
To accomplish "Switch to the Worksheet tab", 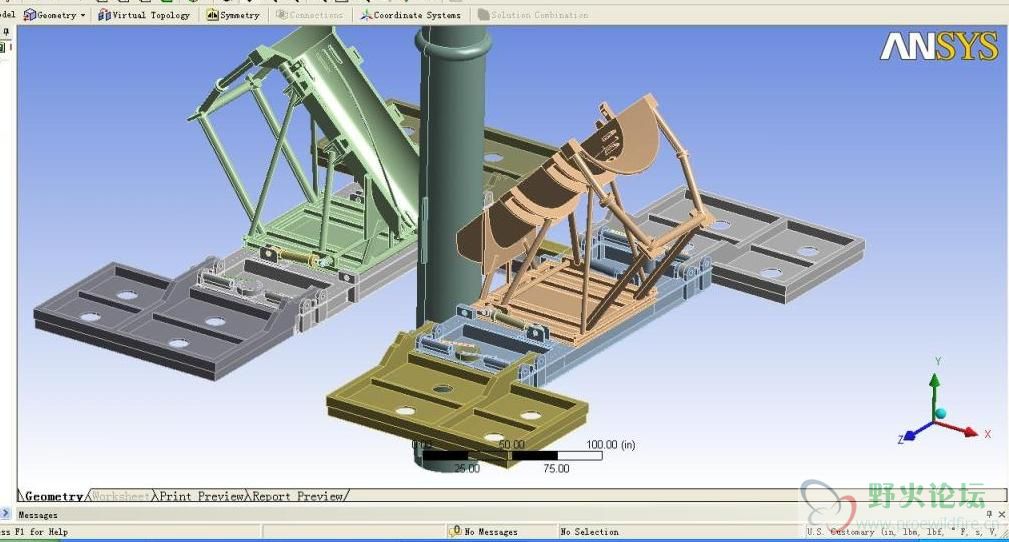I will 120,496.
